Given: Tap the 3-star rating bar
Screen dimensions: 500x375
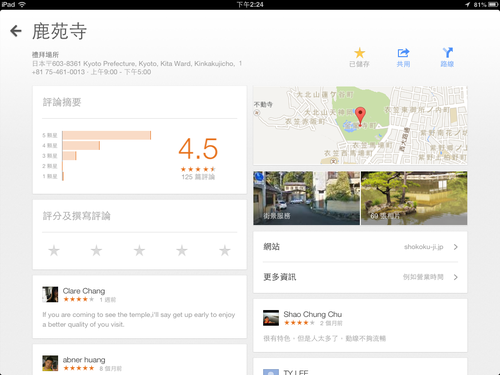Looking at the screenshot, I should click(69, 156).
